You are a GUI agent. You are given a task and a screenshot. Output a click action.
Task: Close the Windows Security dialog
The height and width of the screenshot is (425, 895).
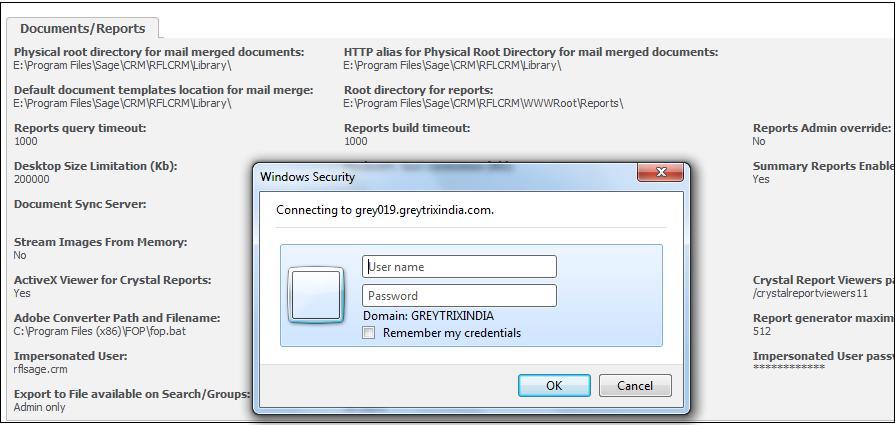coord(660,172)
